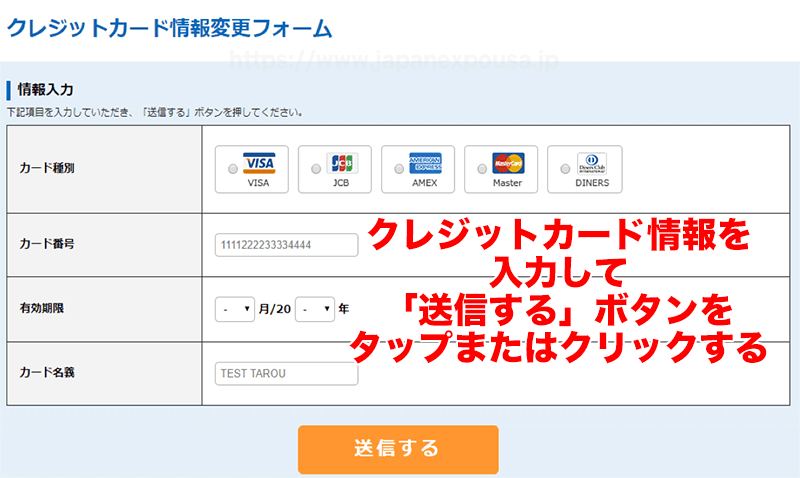This screenshot has width=800, height=478.
Task: Select the JCB radio button
Action: [316, 169]
